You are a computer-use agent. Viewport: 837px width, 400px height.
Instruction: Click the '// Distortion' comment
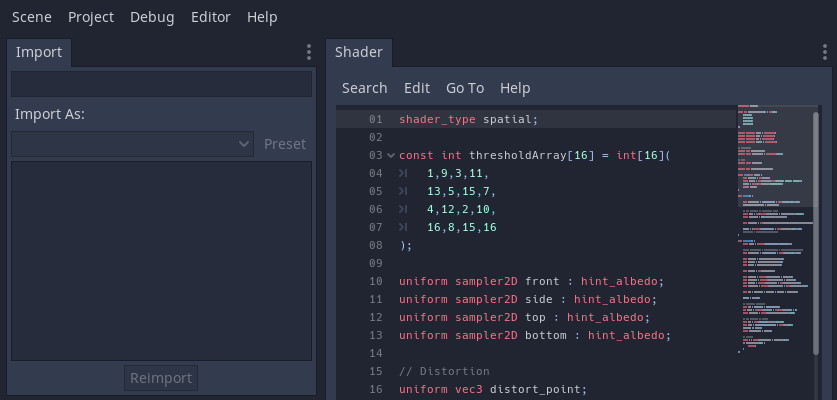(444, 371)
